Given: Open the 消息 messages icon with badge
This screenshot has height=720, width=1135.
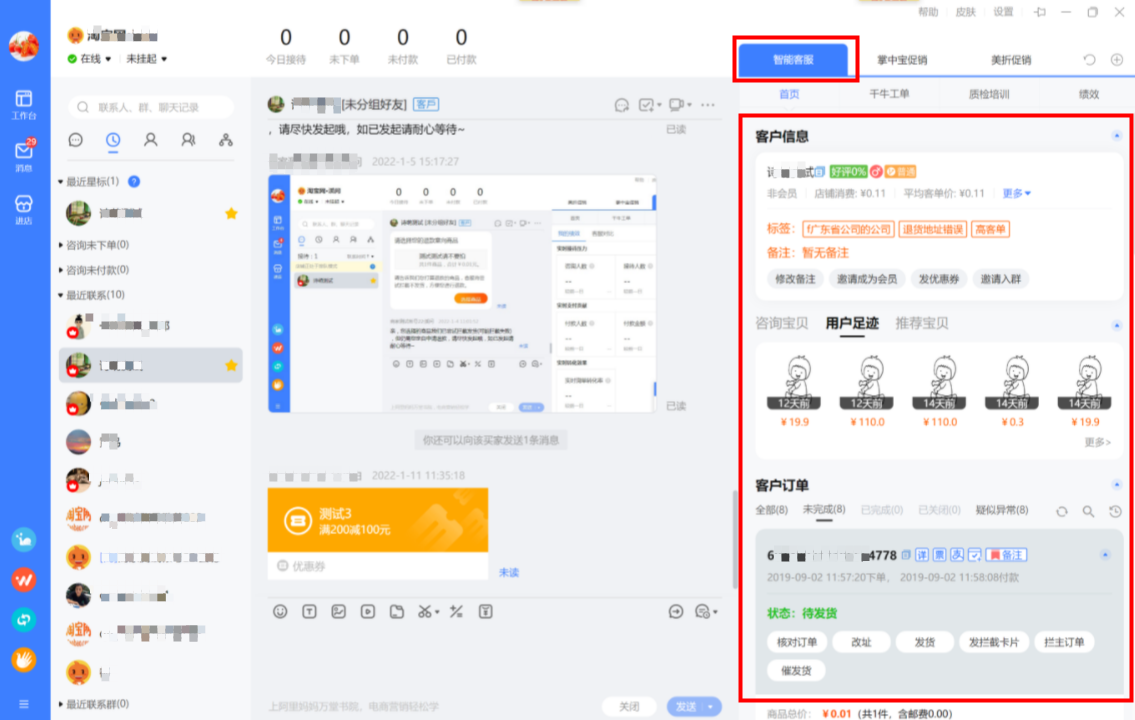Looking at the screenshot, I should (24, 154).
